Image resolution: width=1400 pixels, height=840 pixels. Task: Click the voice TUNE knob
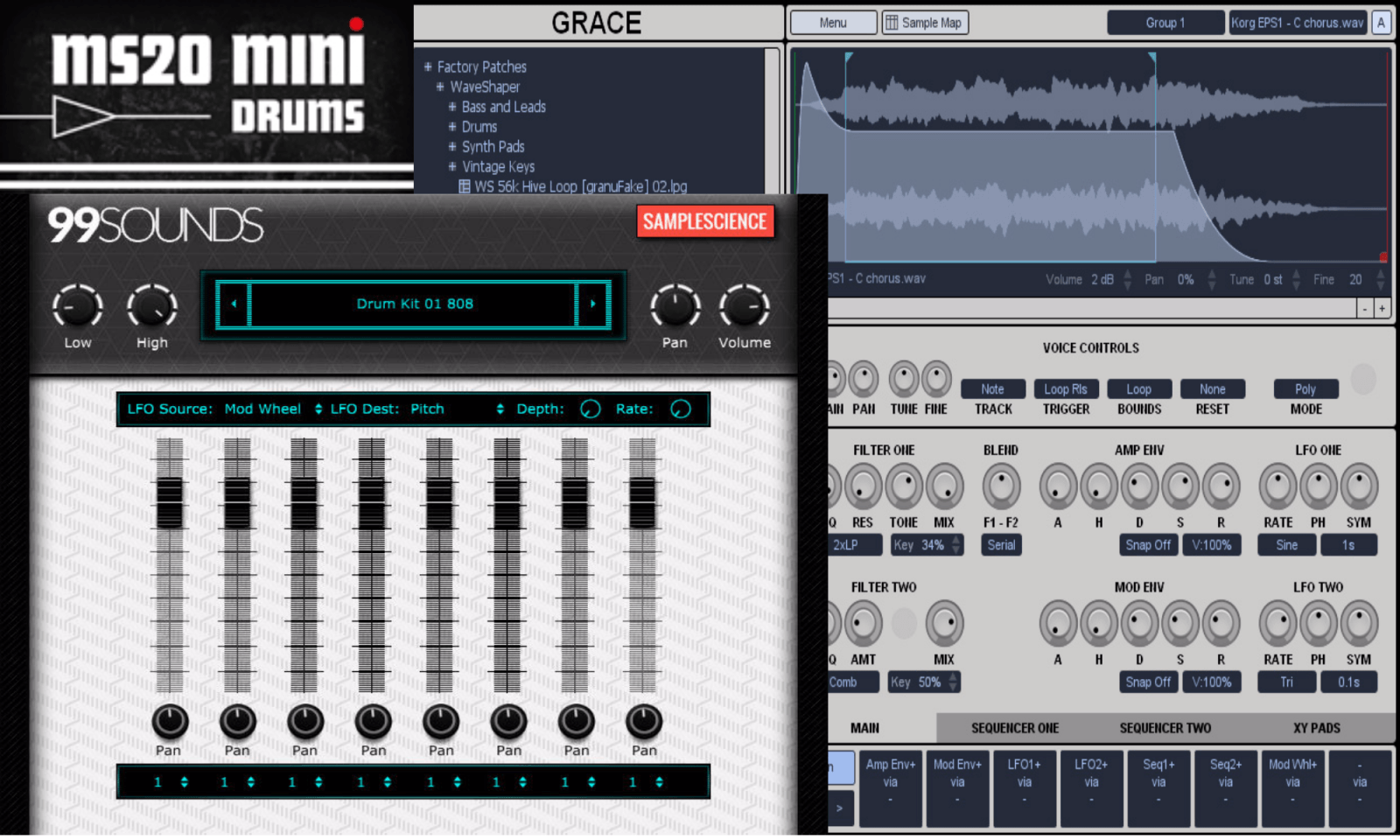pyautogui.click(x=904, y=380)
